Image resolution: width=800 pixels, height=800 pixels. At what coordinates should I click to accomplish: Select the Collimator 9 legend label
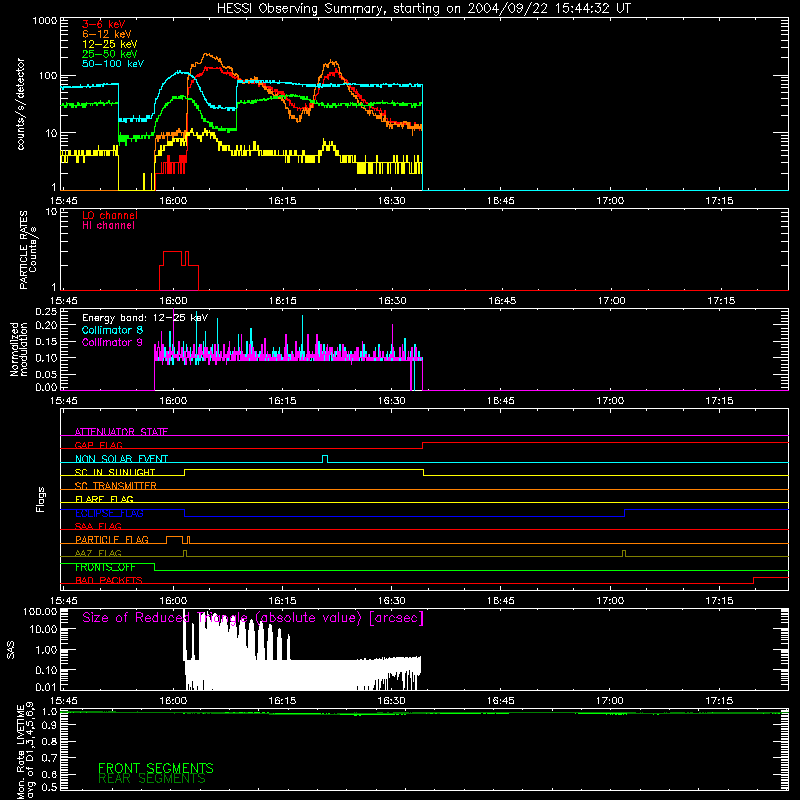(x=112, y=342)
